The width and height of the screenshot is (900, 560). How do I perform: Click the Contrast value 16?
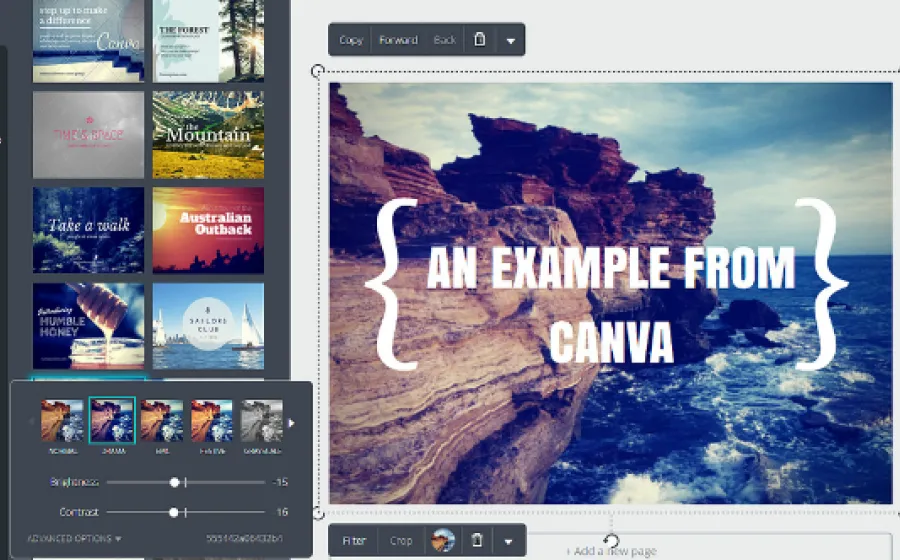click(282, 512)
